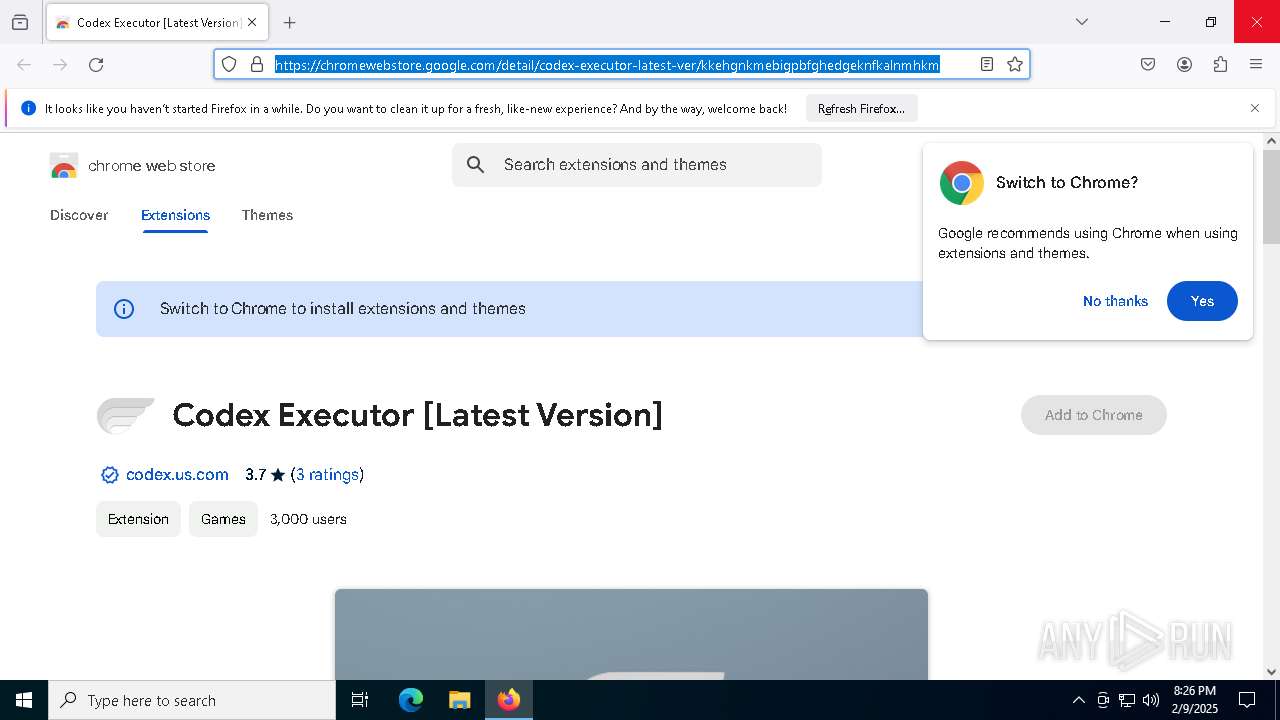
Task: Go forward arrow in navigation bar
Action: tap(60, 65)
